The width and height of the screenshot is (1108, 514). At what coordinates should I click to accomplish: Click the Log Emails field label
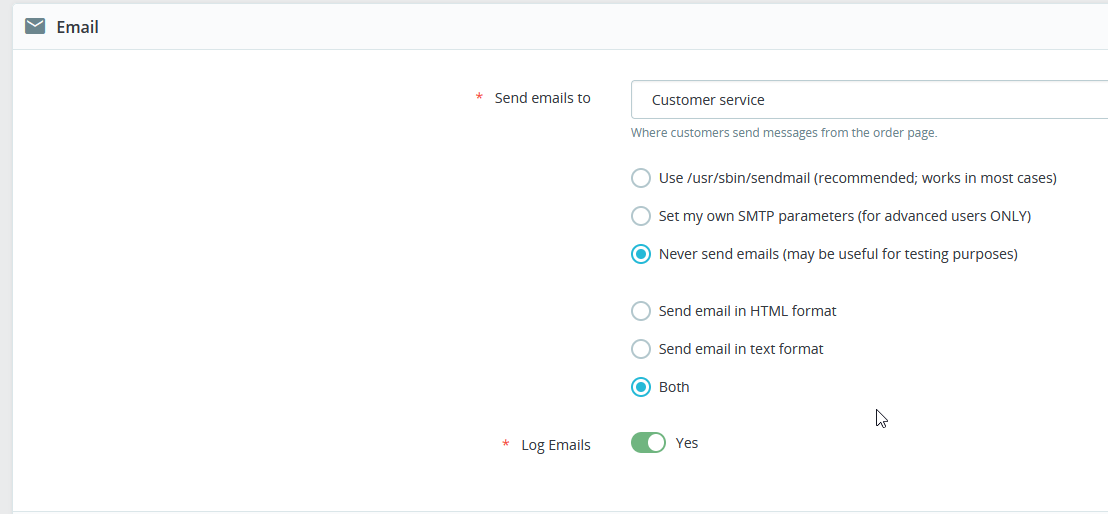click(556, 445)
